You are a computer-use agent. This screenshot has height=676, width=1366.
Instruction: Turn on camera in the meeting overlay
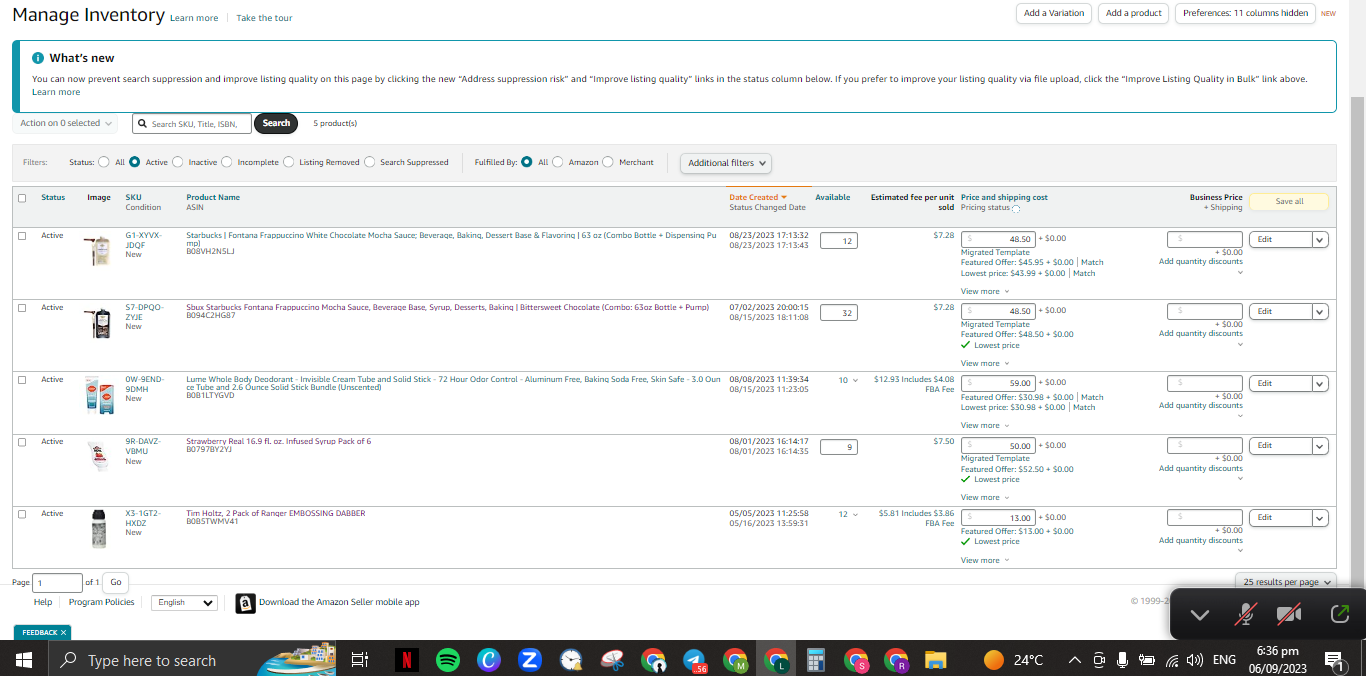(x=1289, y=614)
